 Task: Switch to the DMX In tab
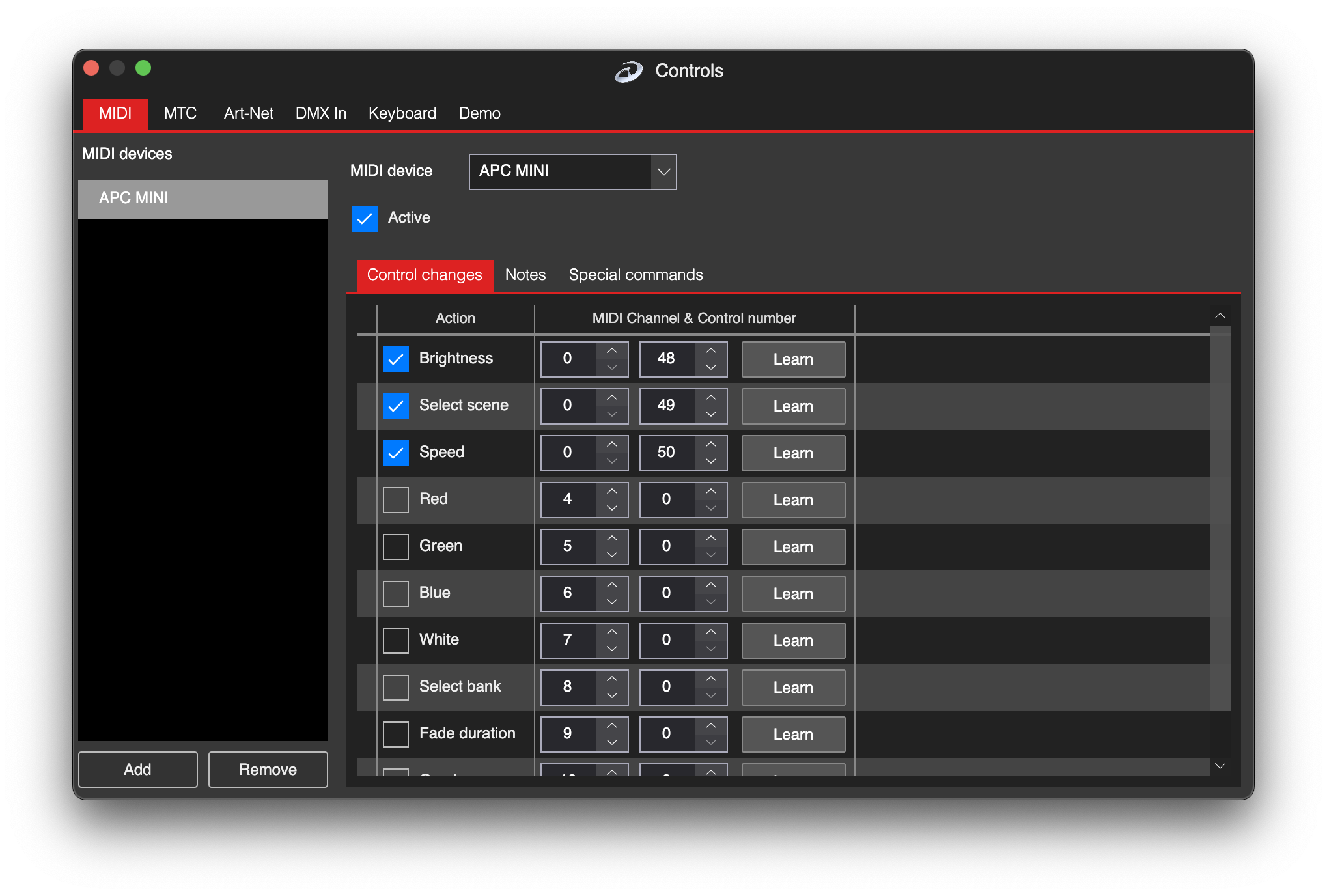321,113
